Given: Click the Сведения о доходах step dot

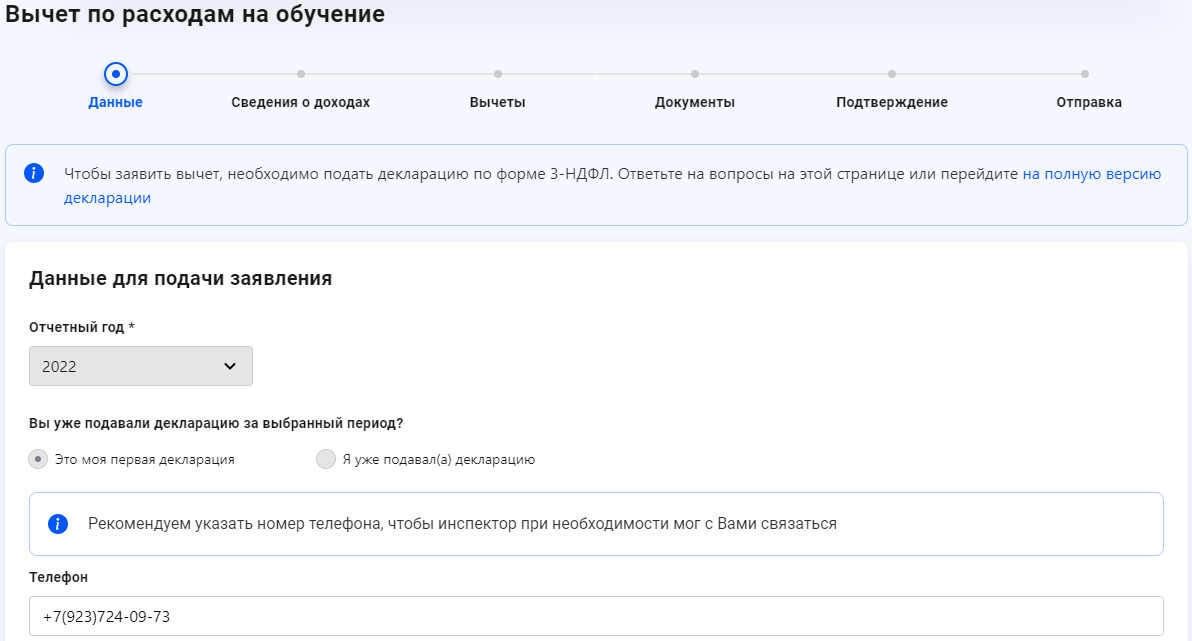Looking at the screenshot, I should click(301, 74).
